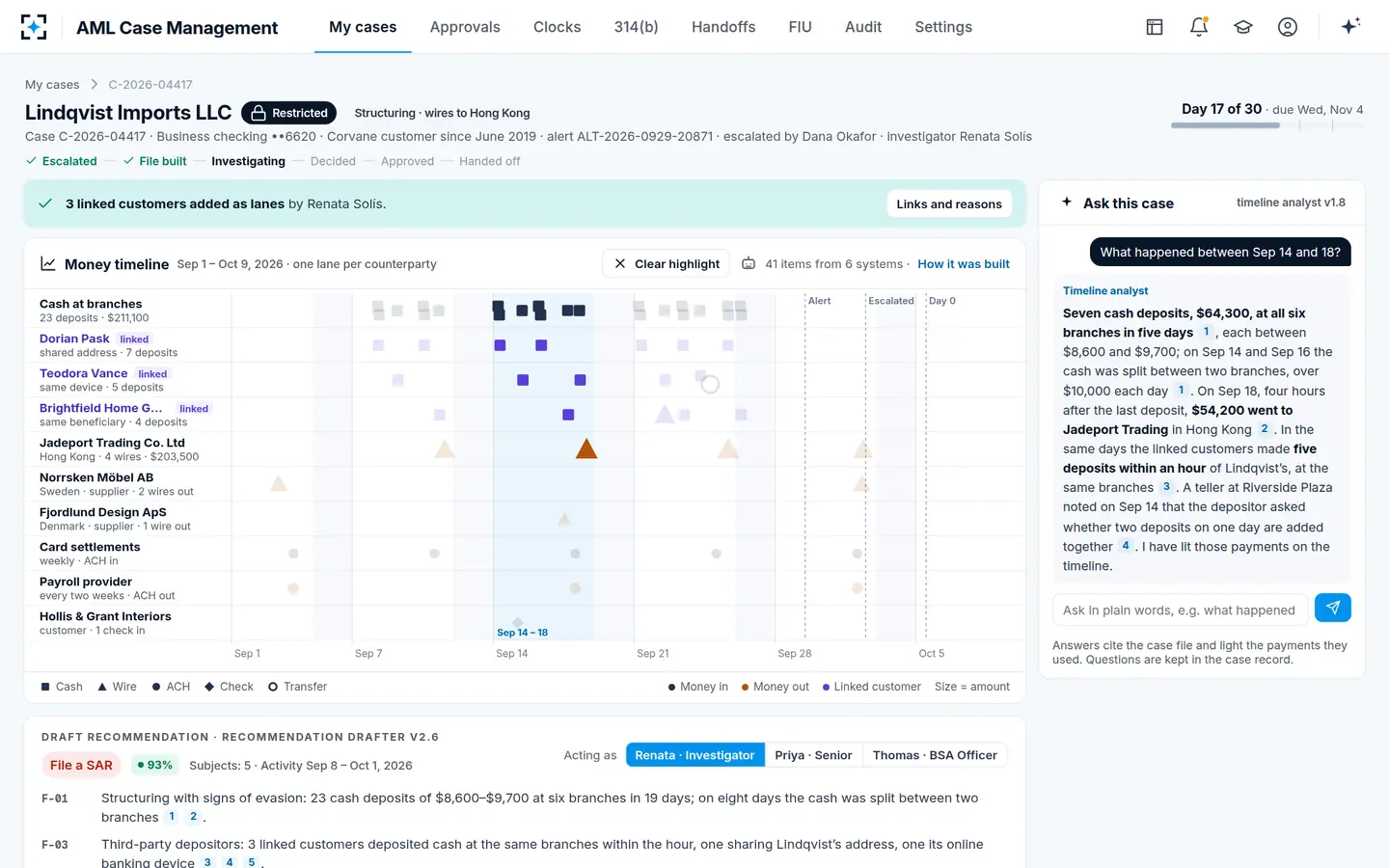Go to My cases breadcrumb

tap(52, 85)
